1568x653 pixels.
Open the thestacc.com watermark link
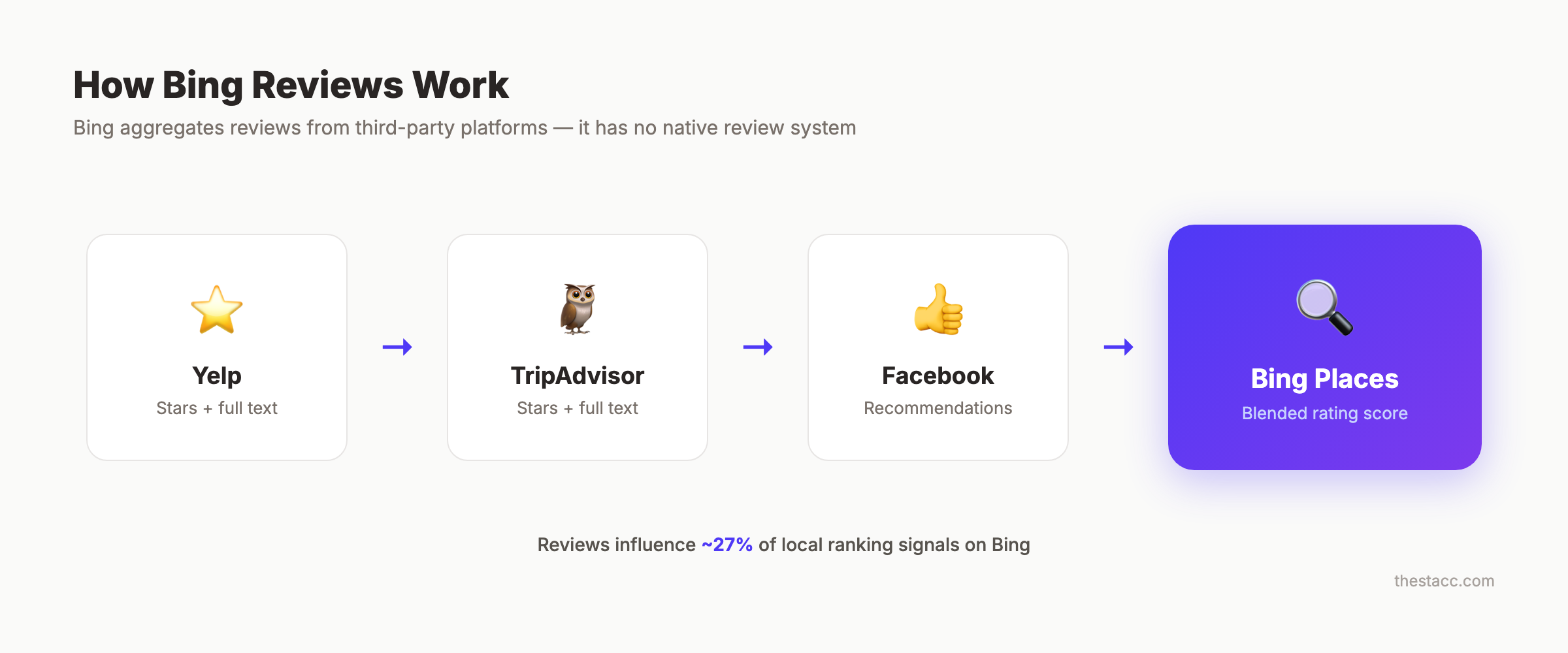1444,581
